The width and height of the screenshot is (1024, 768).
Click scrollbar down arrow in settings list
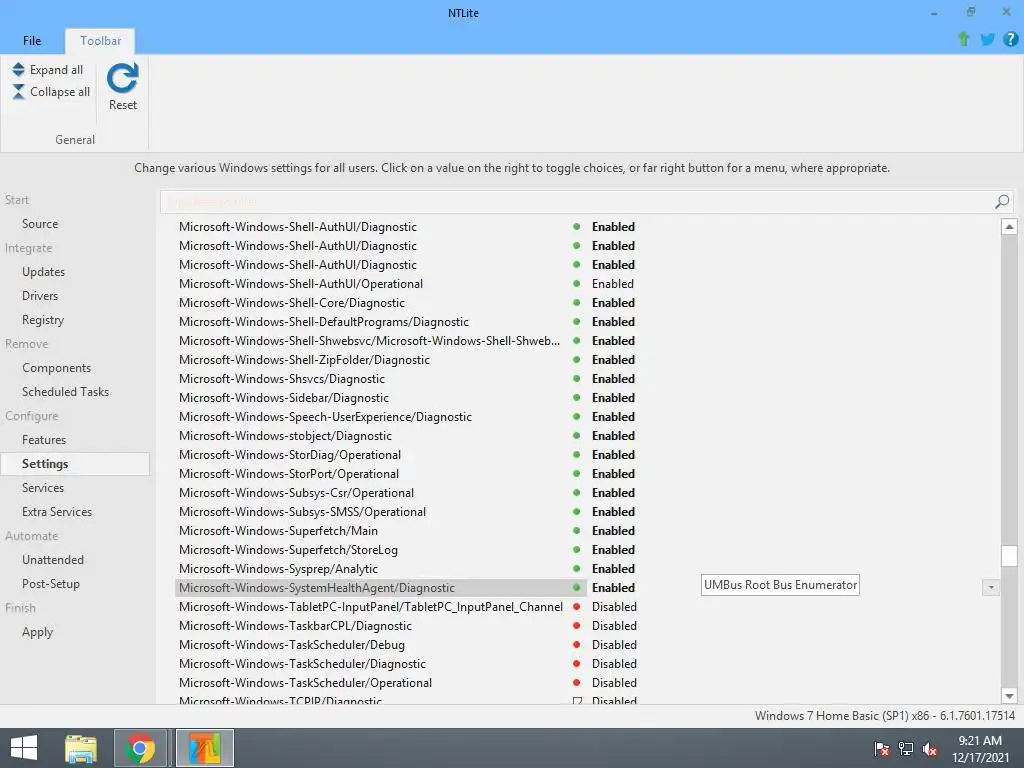[1009, 696]
